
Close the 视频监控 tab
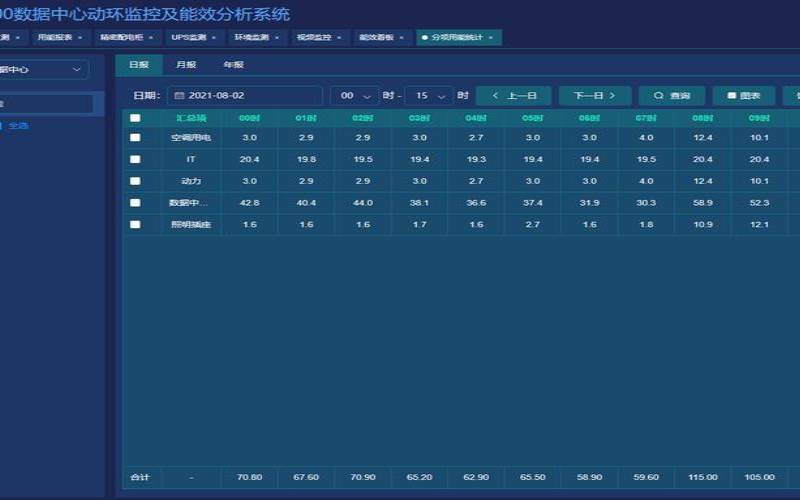coord(339,37)
